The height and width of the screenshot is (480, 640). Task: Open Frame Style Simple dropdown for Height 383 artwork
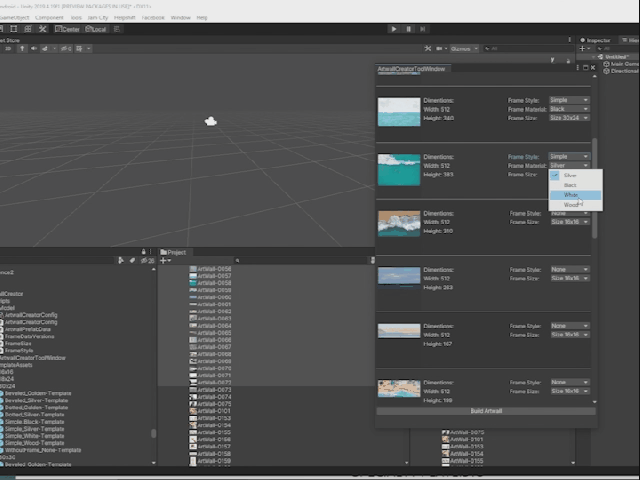tap(569, 157)
